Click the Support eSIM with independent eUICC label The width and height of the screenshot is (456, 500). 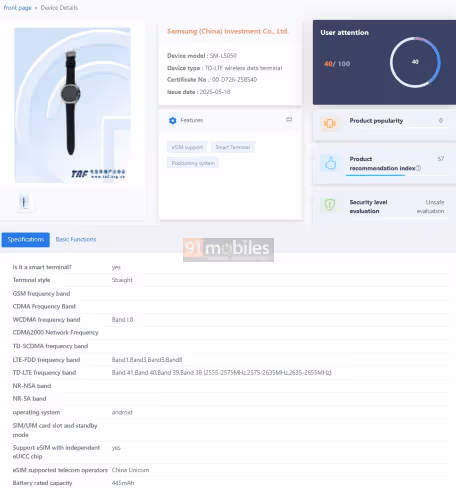[x=56, y=452]
